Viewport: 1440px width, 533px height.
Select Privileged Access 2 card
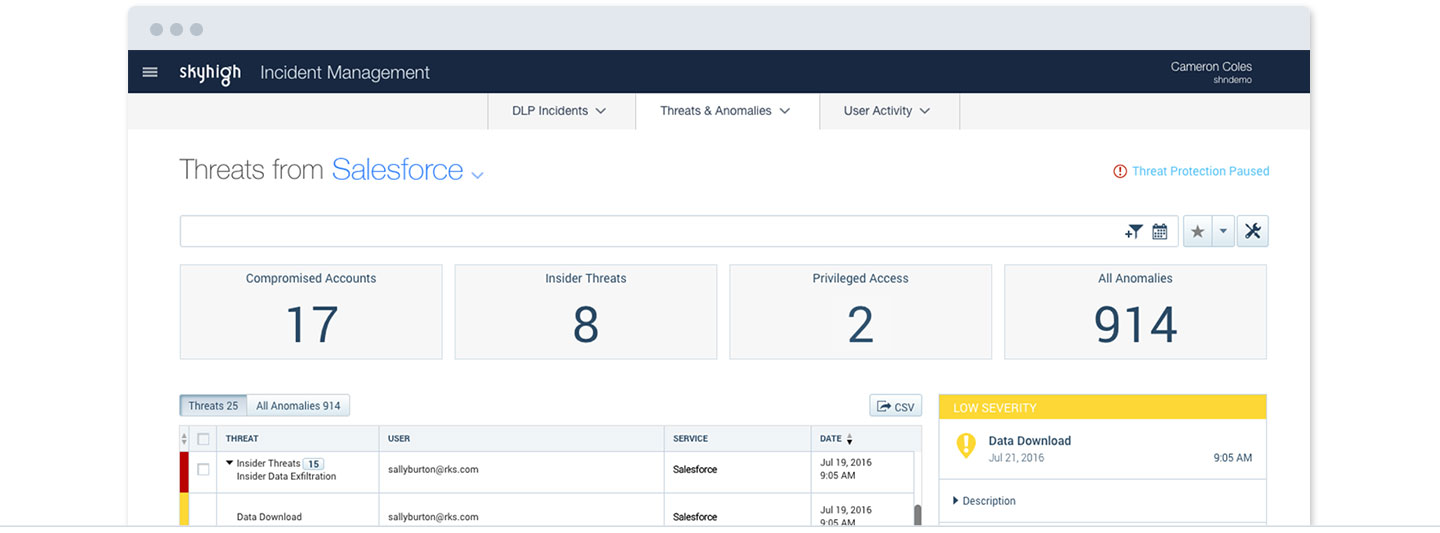861,312
